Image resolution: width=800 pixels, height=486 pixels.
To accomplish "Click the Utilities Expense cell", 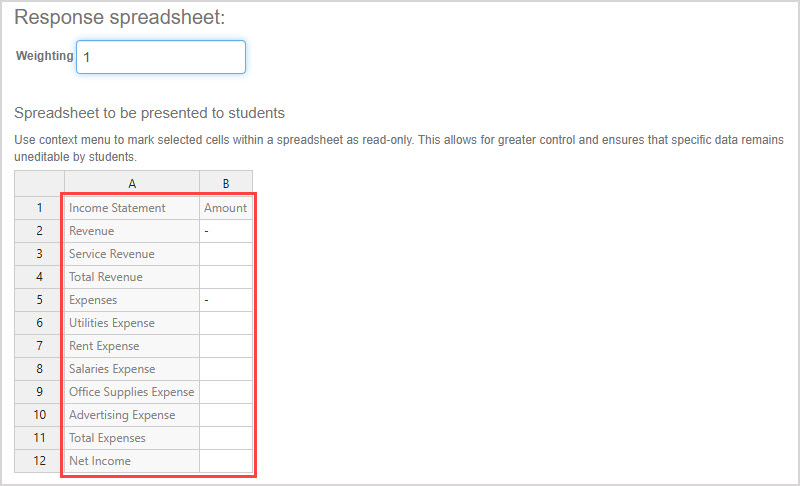I will pos(132,323).
